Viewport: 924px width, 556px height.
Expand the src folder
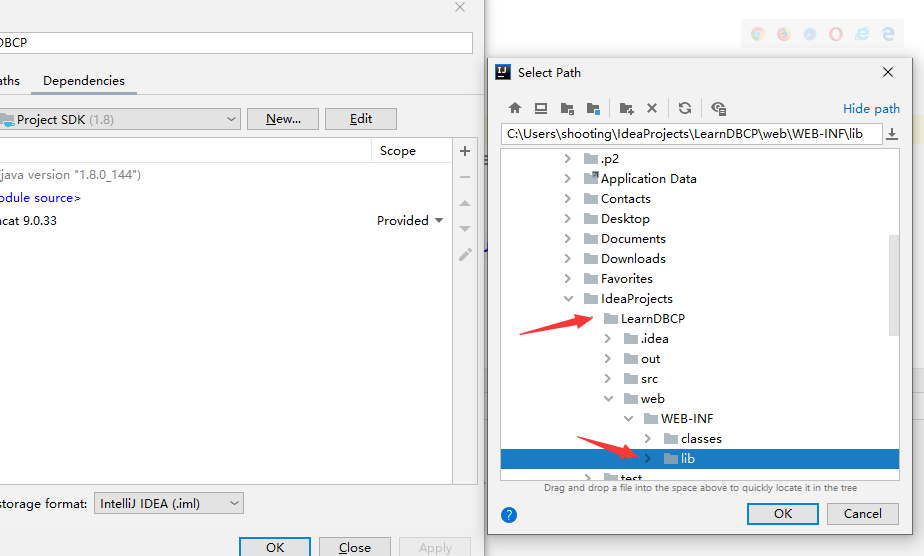click(x=608, y=379)
